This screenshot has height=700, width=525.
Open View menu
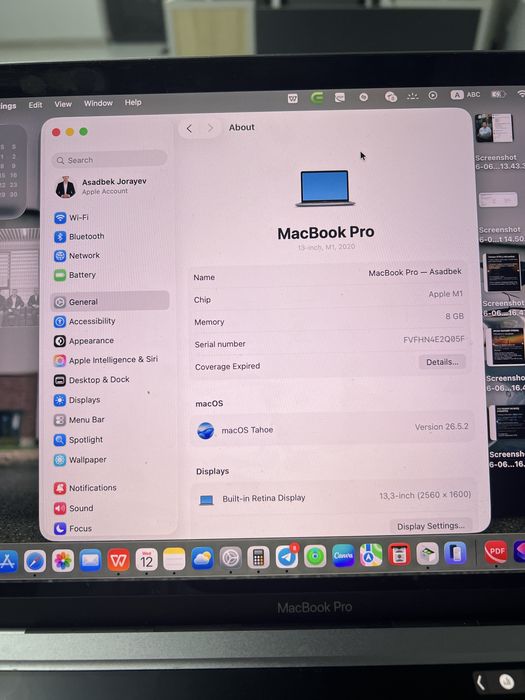tap(63, 104)
